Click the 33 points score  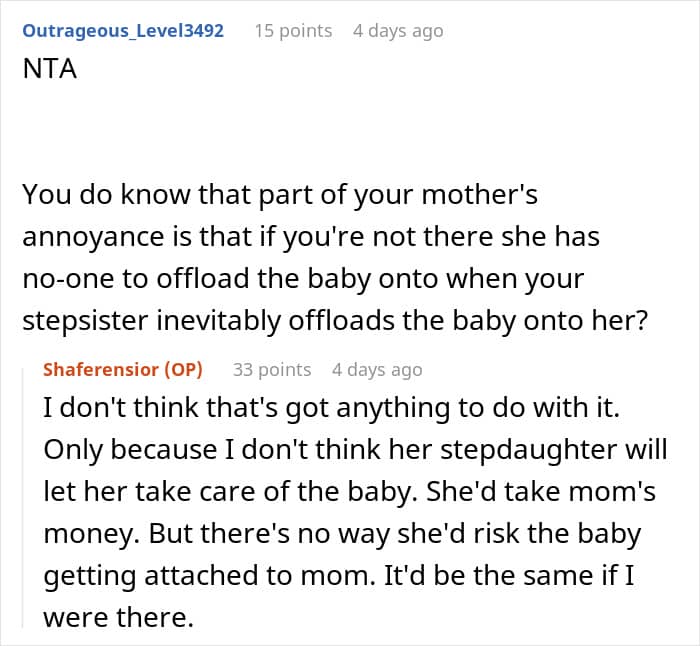coord(272,370)
